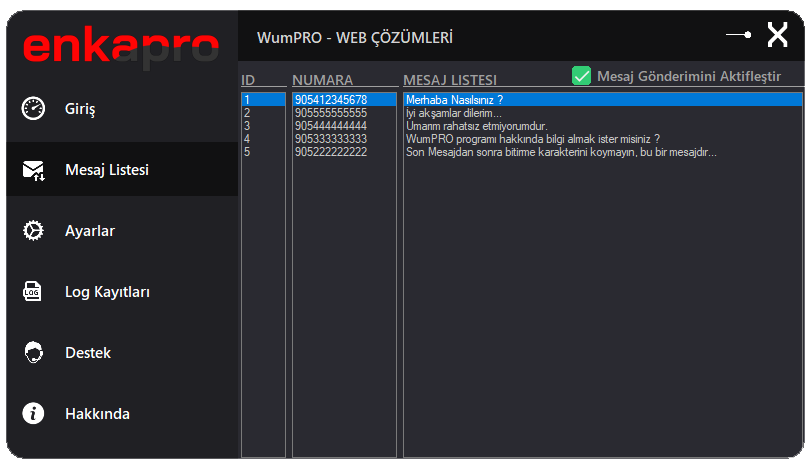810x460 pixels.
Task: Select ID row 4
Action: click(x=263, y=139)
